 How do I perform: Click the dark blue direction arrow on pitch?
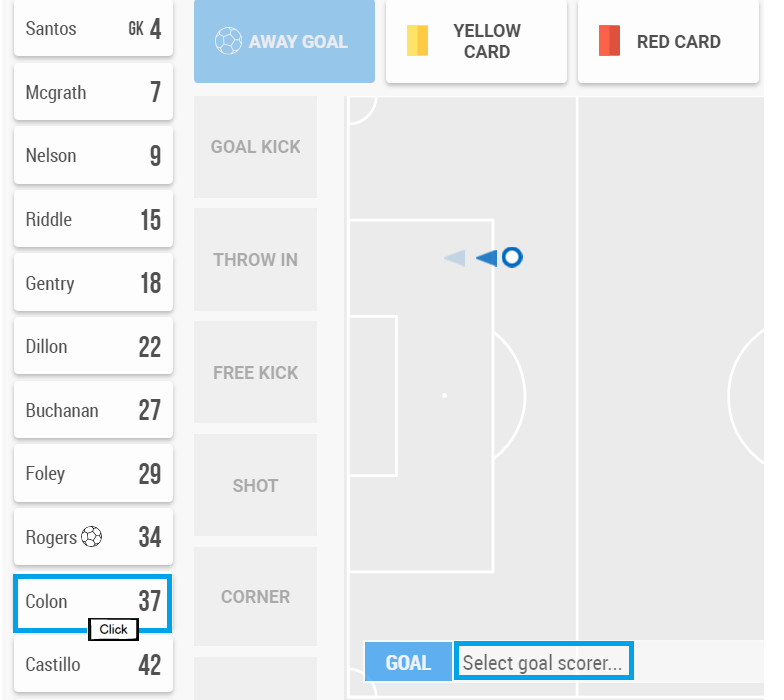pyautogui.click(x=486, y=258)
